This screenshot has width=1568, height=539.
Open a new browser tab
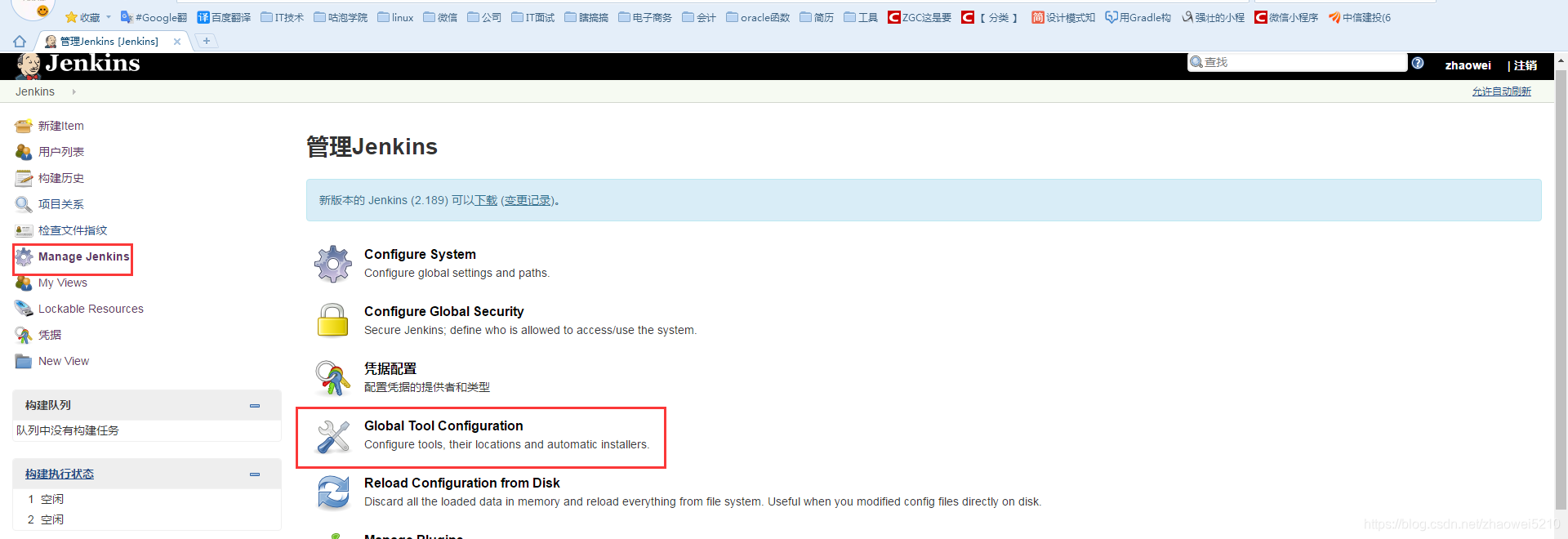pos(207,41)
